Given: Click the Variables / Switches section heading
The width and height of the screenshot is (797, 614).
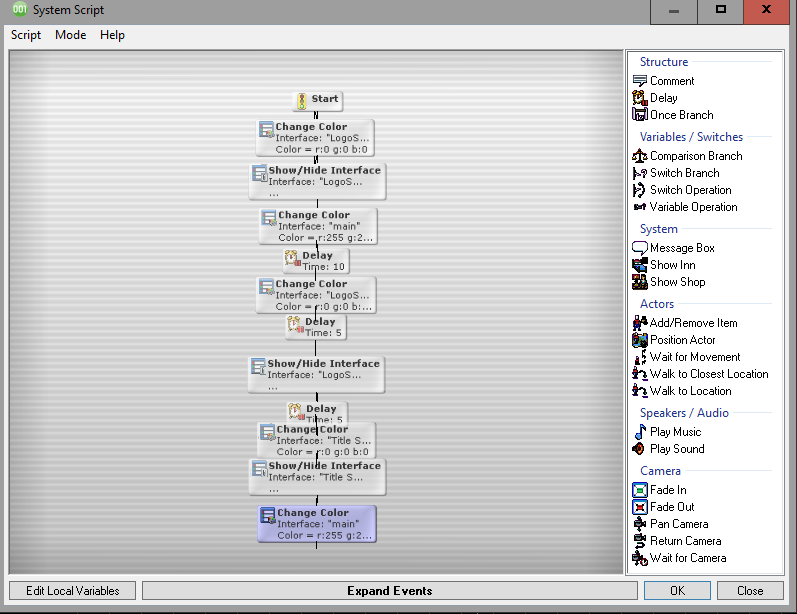Looking at the screenshot, I should pyautogui.click(x=691, y=137).
